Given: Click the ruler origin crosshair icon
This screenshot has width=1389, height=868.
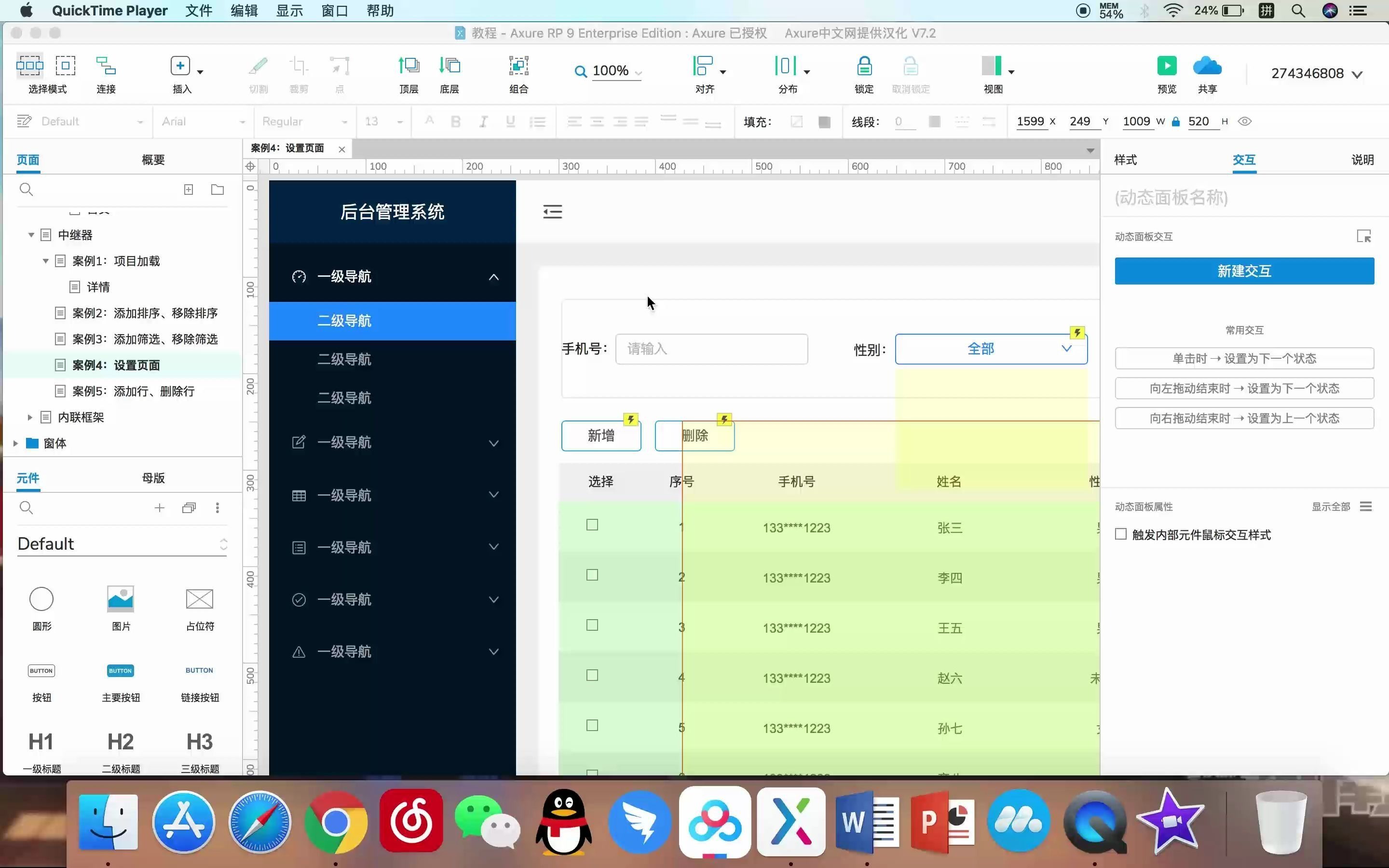Looking at the screenshot, I should [x=250, y=166].
